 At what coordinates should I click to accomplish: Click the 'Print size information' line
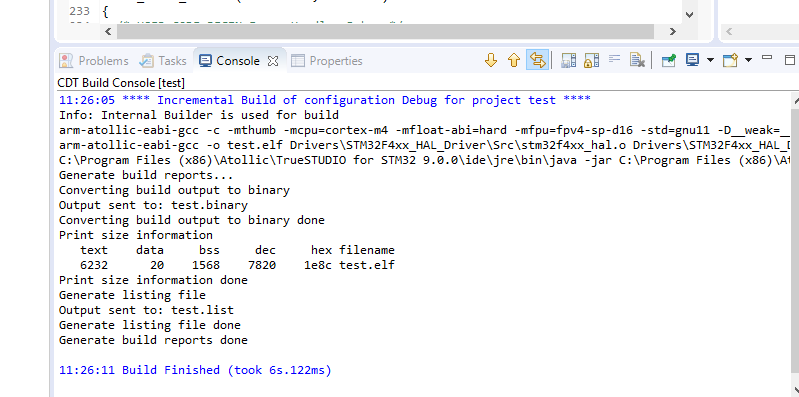click(136, 235)
